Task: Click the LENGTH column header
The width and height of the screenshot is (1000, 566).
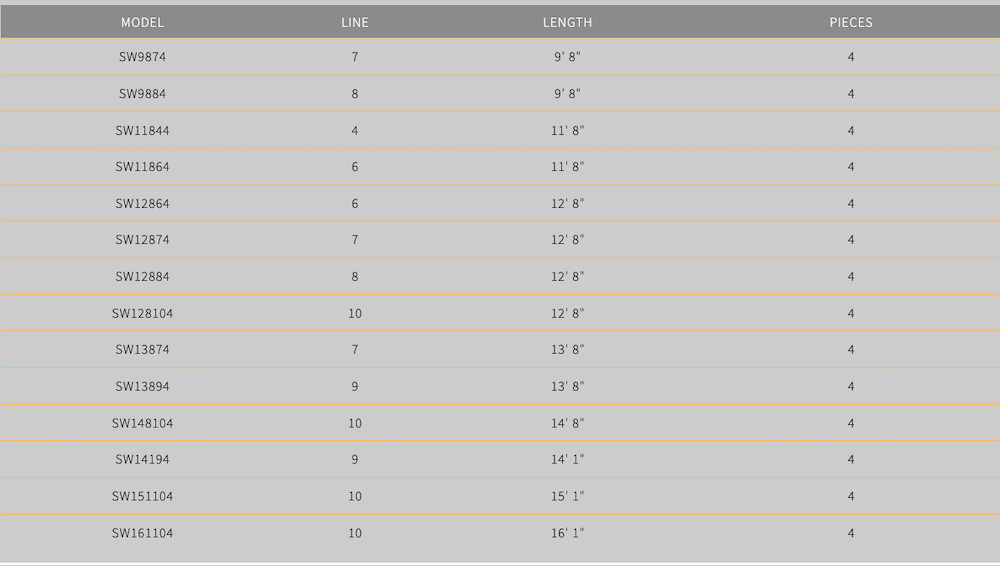Action: (567, 22)
